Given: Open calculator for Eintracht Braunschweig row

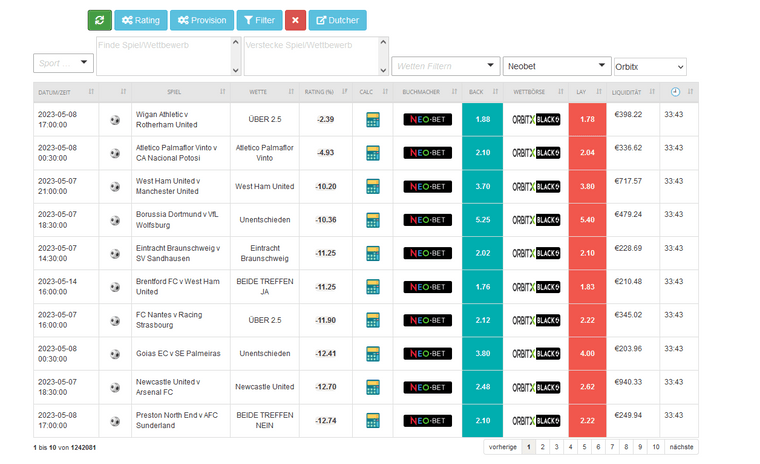Looking at the screenshot, I should pyautogui.click(x=373, y=253).
